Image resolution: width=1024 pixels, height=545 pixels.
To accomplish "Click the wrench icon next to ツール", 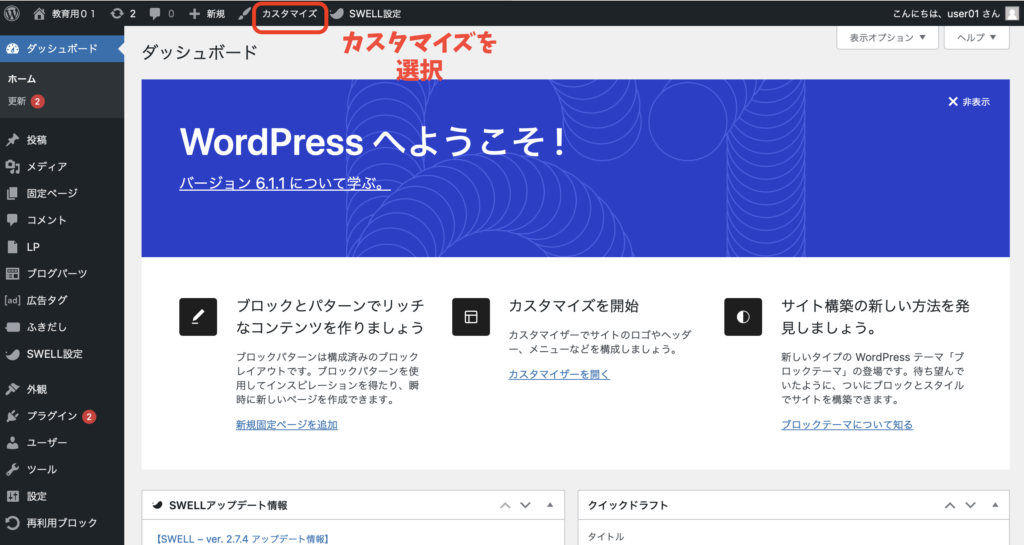I will [x=12, y=469].
